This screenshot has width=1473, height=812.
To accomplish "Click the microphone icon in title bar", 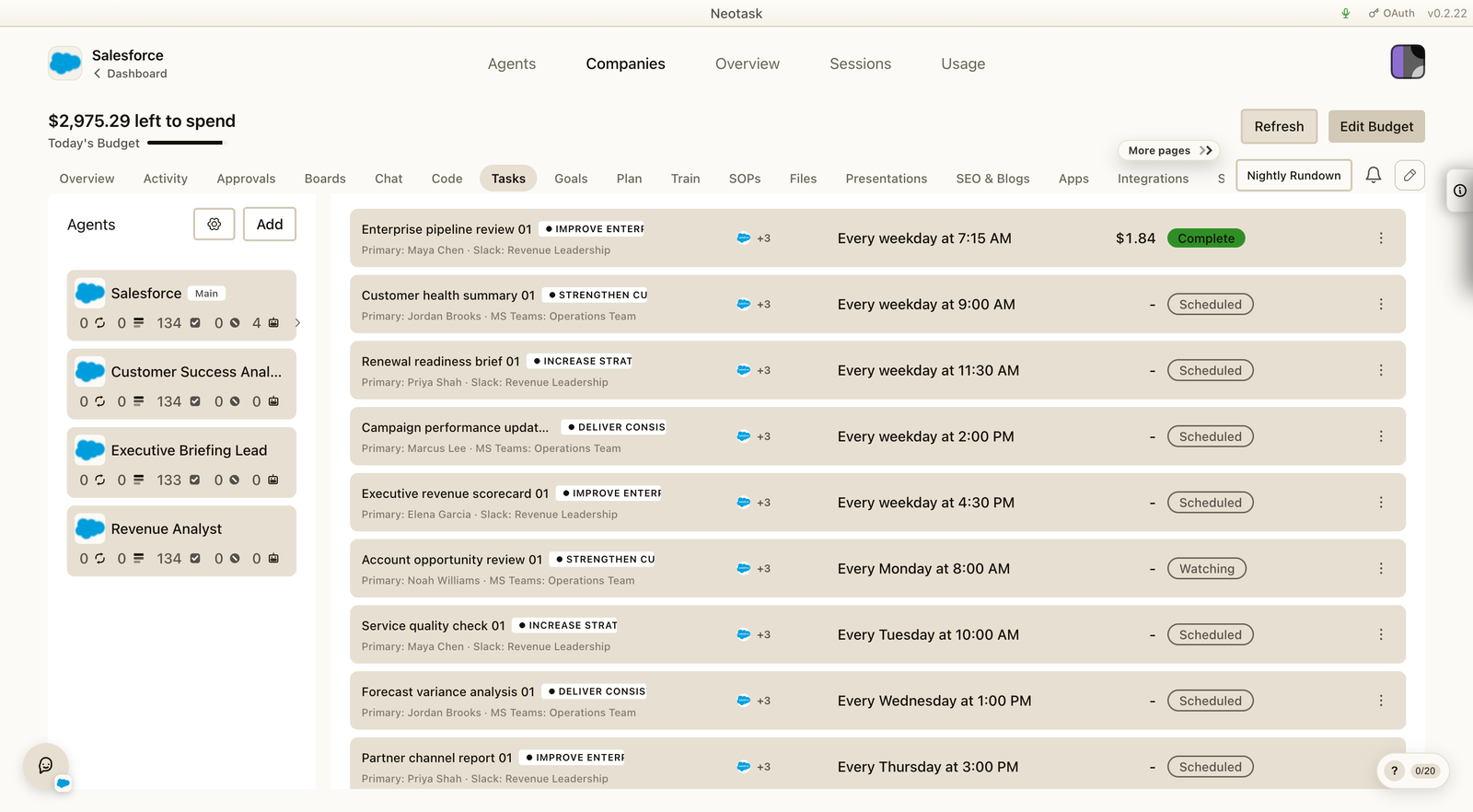I will point(1346,13).
